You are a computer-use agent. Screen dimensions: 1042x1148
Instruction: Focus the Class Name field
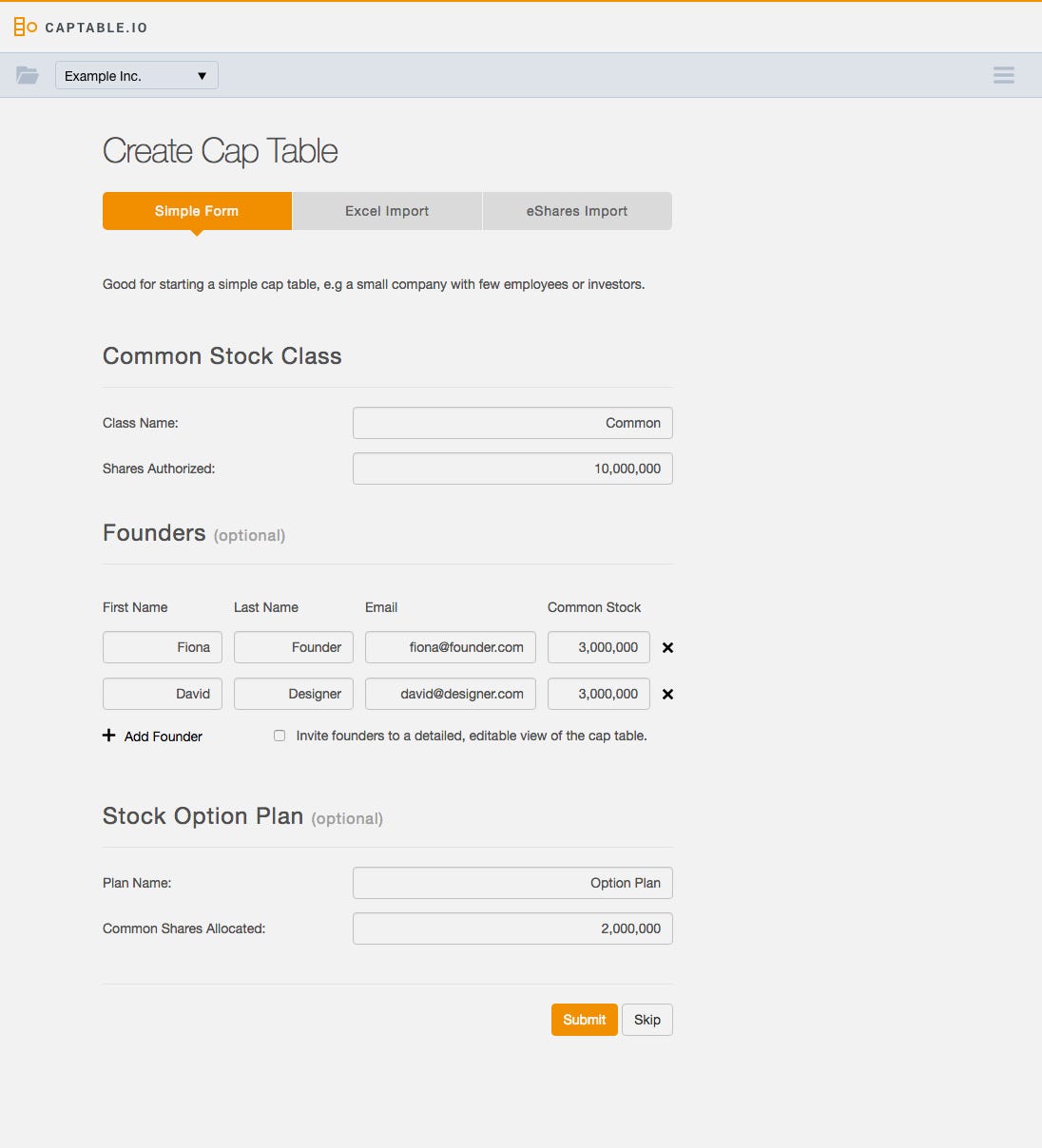point(512,423)
